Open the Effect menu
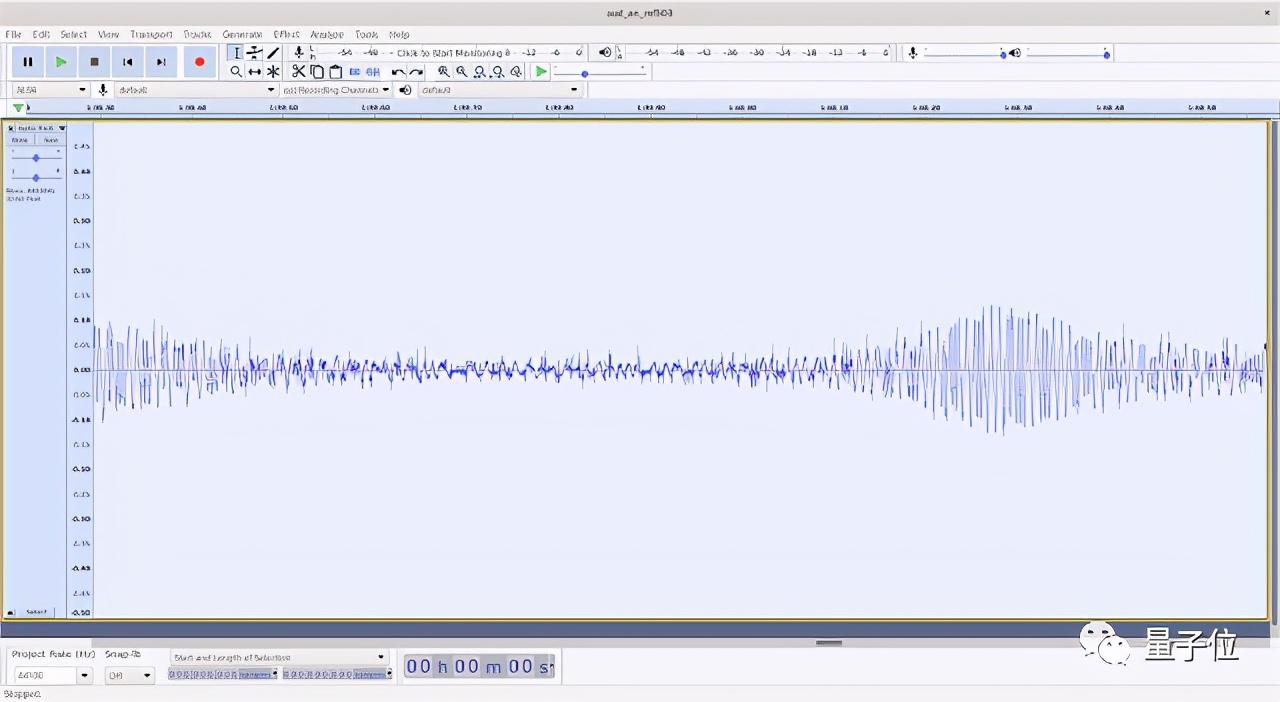 coord(286,34)
